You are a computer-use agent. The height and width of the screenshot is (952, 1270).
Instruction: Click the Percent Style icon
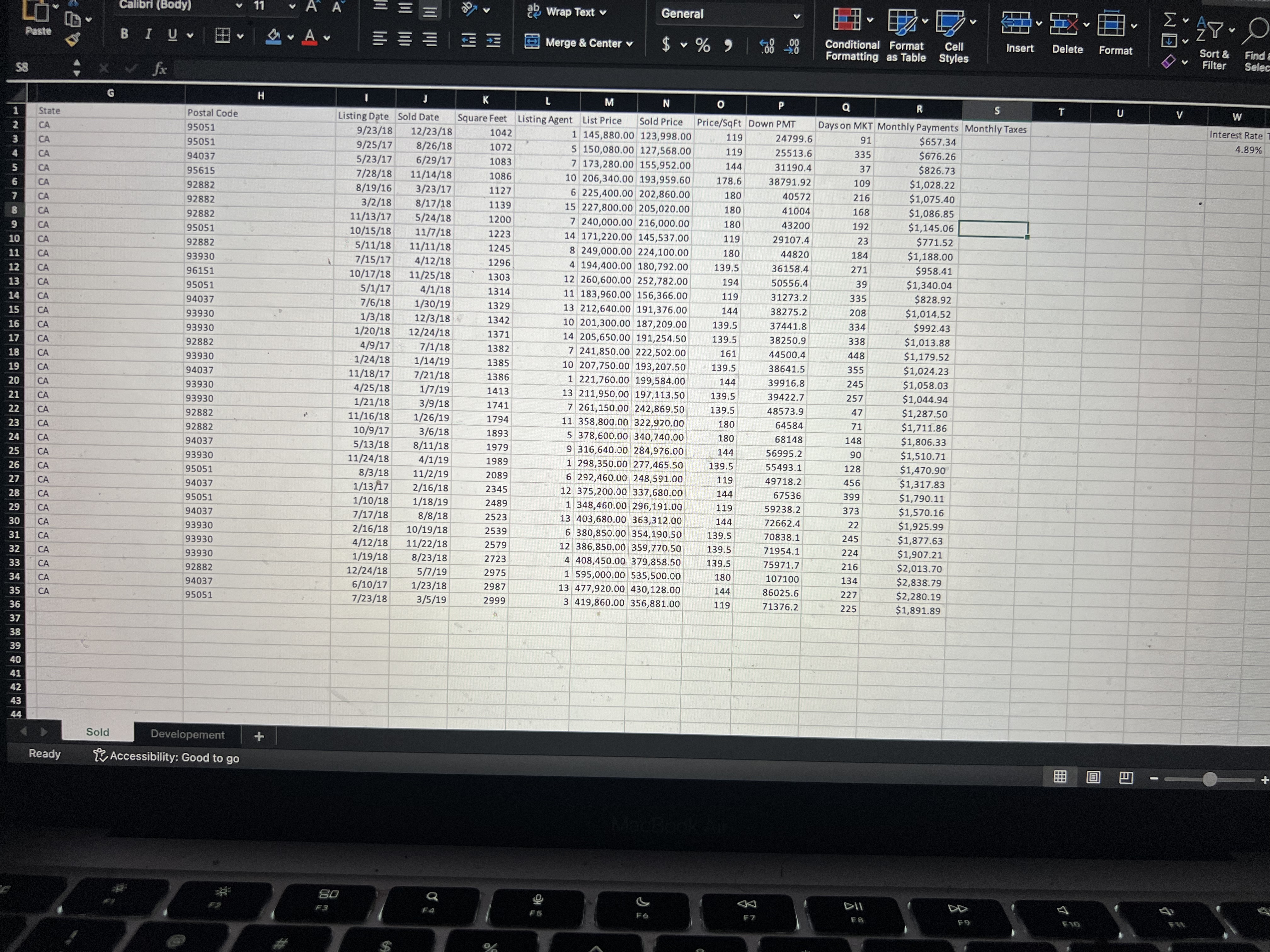pos(703,45)
